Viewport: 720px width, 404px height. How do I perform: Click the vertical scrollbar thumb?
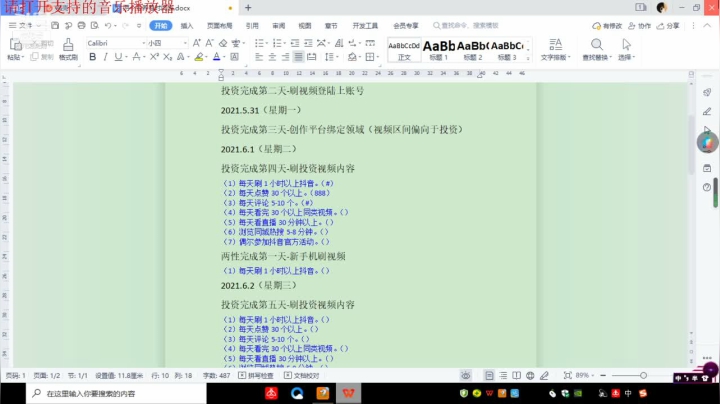click(x=692, y=145)
